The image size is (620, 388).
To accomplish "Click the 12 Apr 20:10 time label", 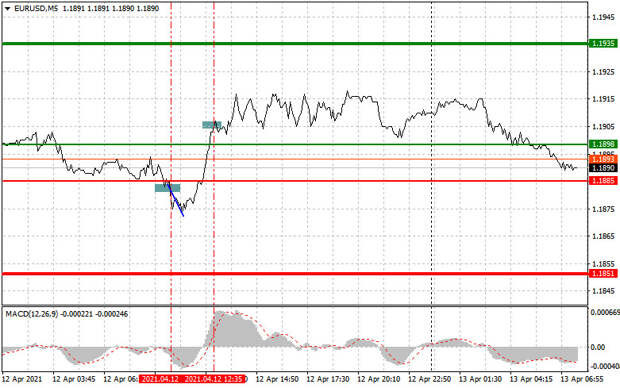I will point(378,379).
